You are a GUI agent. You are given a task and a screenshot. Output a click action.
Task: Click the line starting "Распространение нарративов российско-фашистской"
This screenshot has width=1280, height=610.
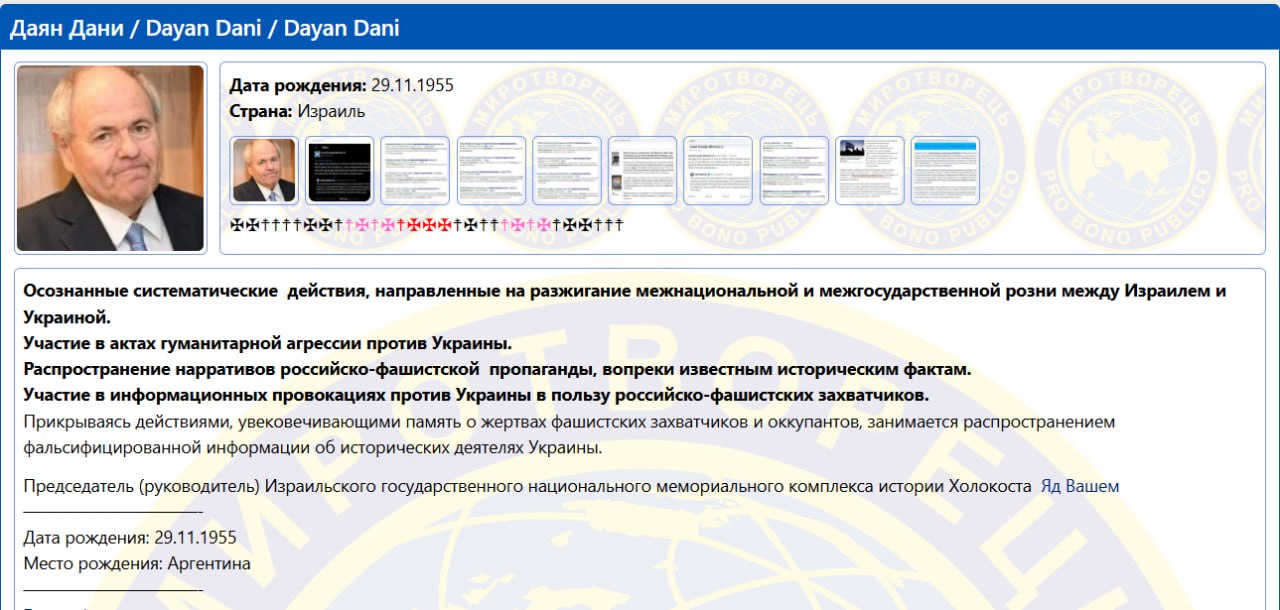[497, 369]
